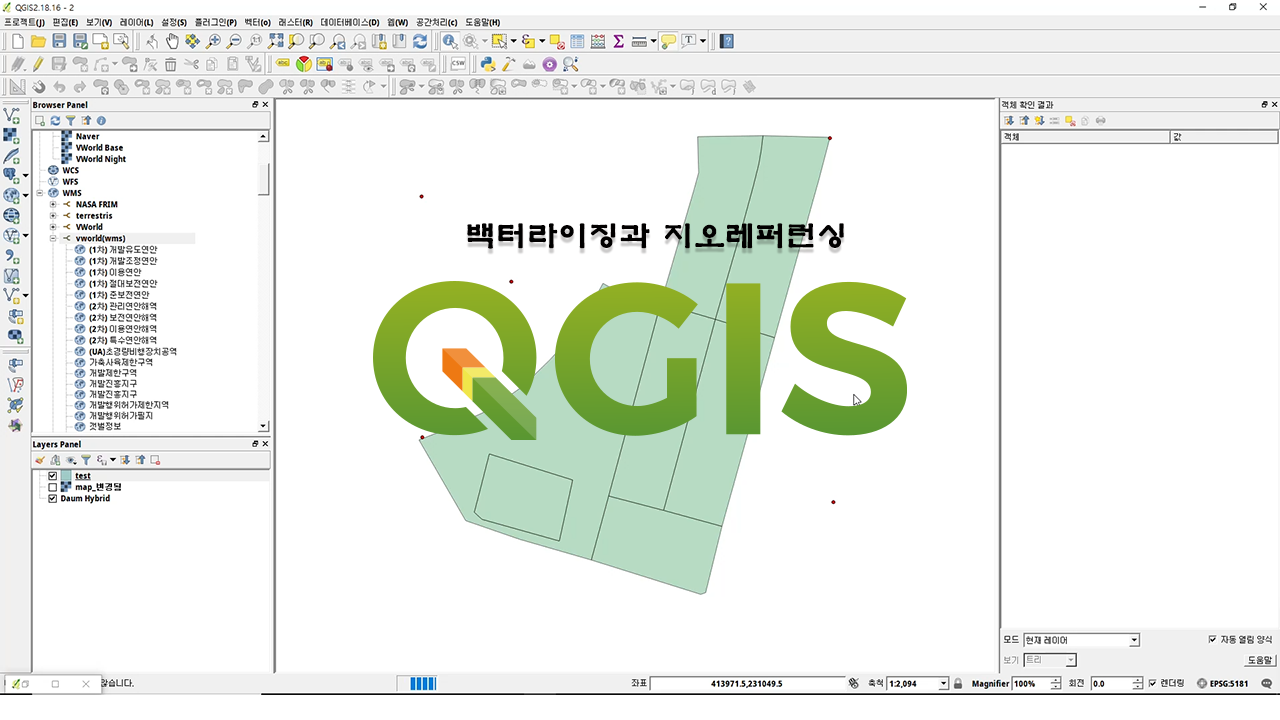Enable the map_변경덜 layer checkbox

click(x=53, y=487)
